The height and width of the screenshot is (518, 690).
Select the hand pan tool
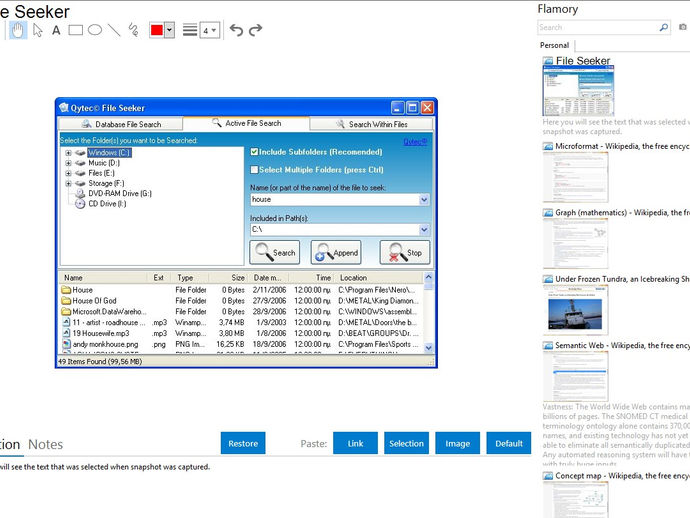click(x=18, y=30)
